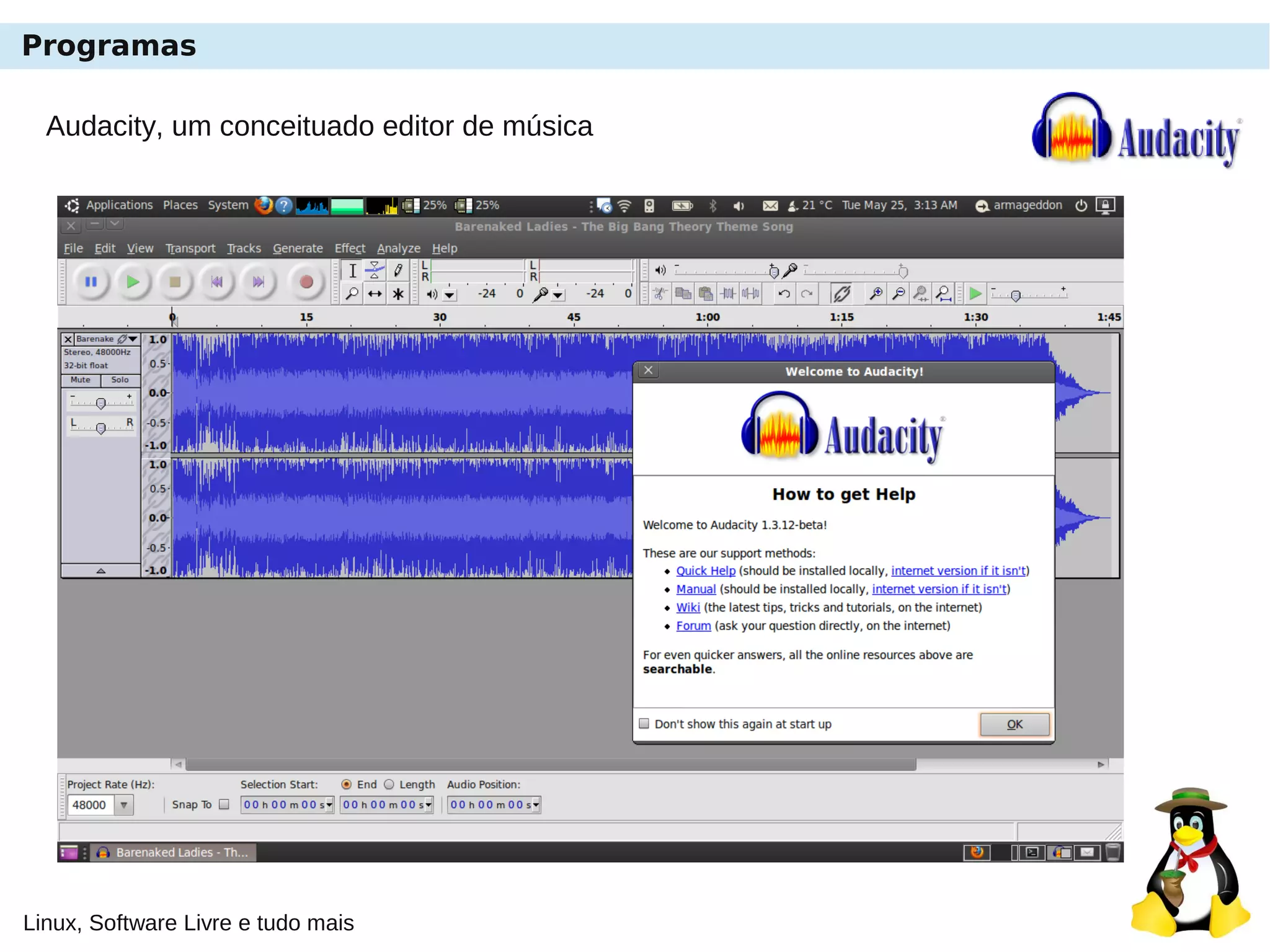Click the track L/R pan slider
The height and width of the screenshot is (952, 1270).
click(100, 427)
